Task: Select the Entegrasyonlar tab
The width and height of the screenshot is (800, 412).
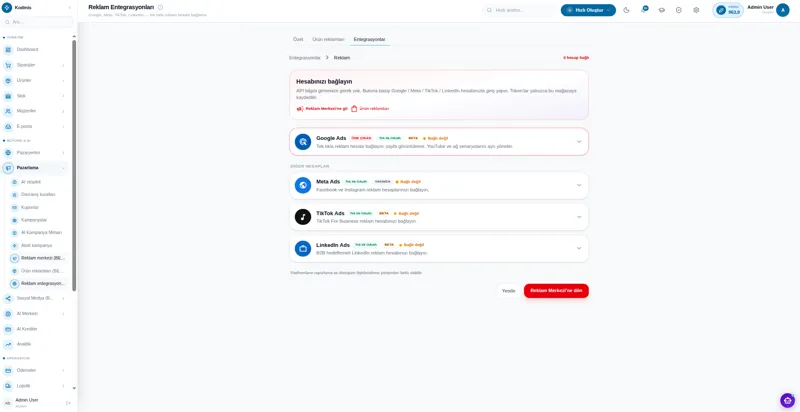Action: (369, 39)
